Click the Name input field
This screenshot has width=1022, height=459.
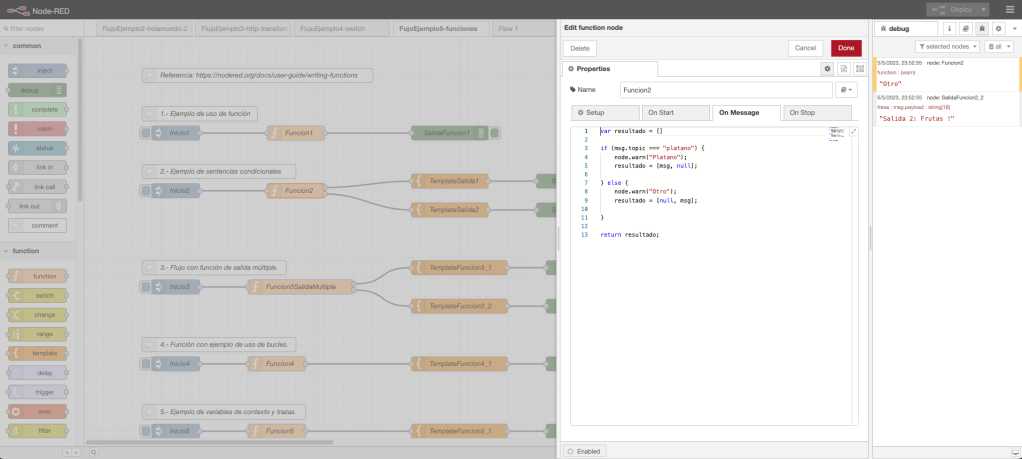[x=725, y=90]
